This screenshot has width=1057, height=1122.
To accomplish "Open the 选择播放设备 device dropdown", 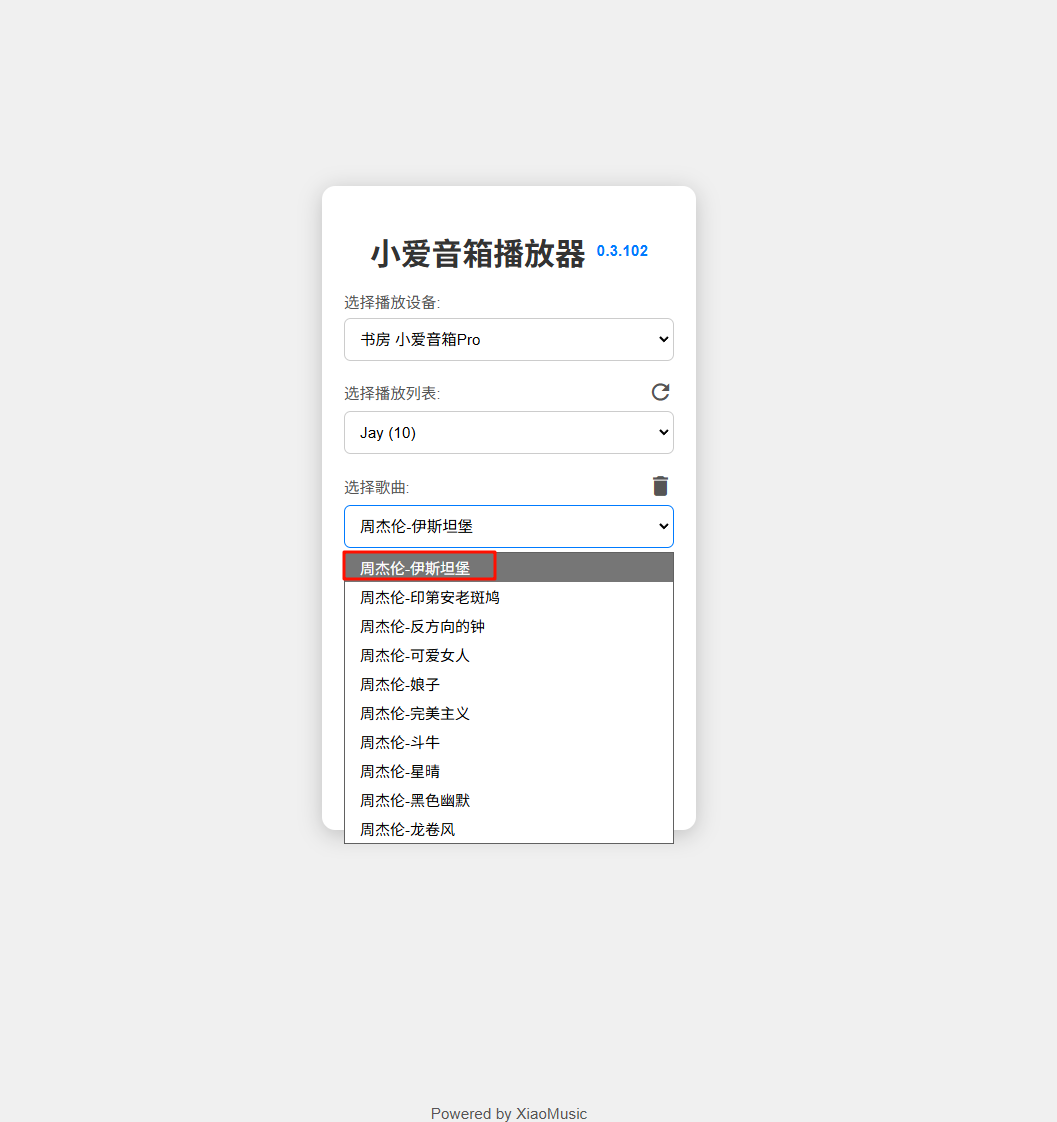I will [508, 340].
